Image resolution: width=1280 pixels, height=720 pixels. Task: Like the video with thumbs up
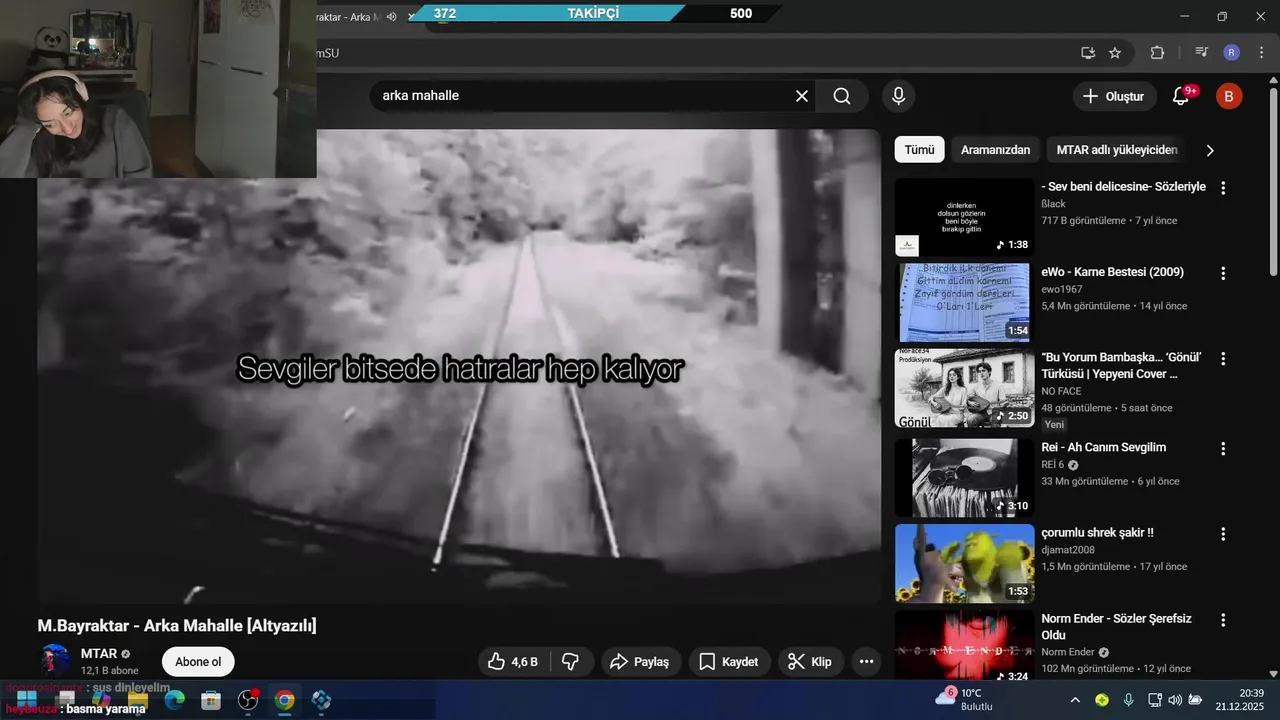513,662
